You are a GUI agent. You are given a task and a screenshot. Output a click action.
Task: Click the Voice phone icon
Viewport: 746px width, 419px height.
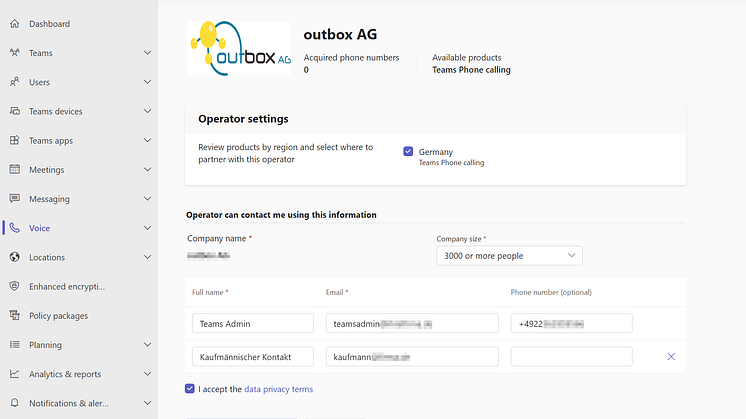15,228
